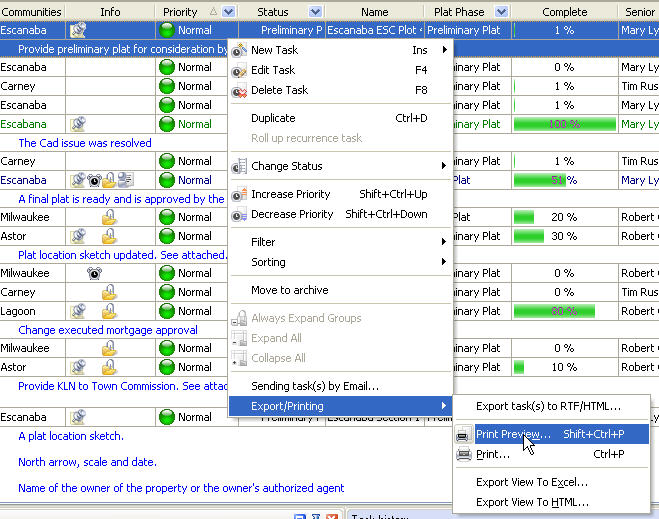Click the lock icon in Lagoon row
Viewport: 659px width, 519px height.
[x=110, y=311]
